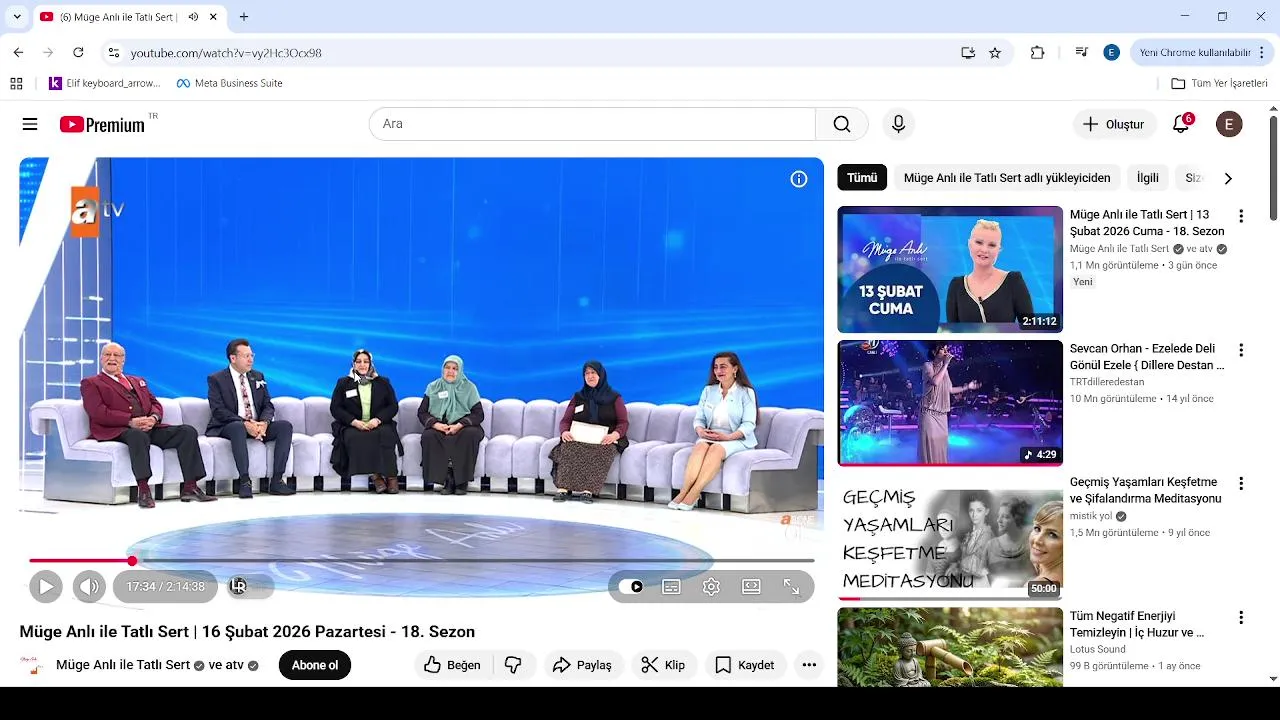Mute the video volume
Viewport: 1280px width, 720px height.
[x=89, y=587]
